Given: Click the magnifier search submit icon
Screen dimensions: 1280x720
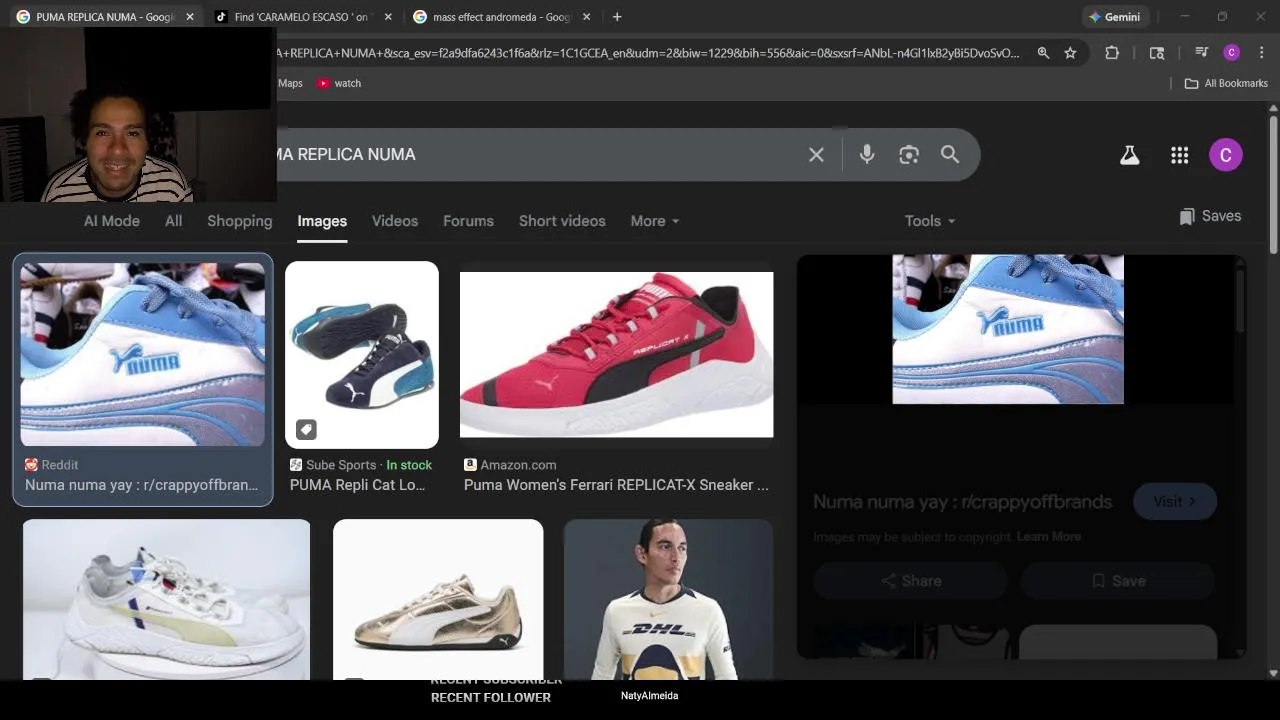Looking at the screenshot, I should [x=950, y=154].
